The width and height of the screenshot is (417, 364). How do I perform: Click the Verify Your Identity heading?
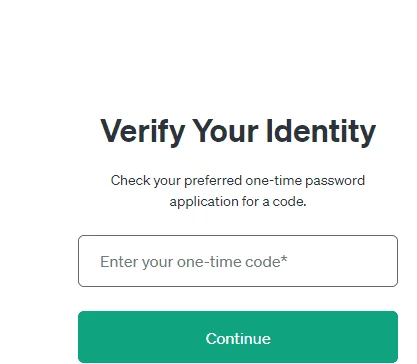(238, 132)
